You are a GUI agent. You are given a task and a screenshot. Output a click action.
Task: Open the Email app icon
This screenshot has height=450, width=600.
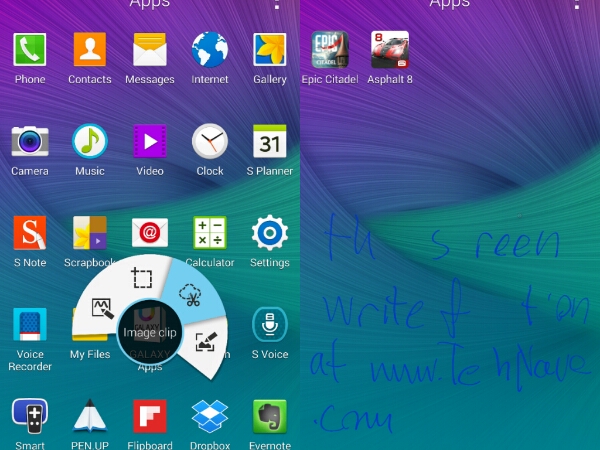[150, 232]
